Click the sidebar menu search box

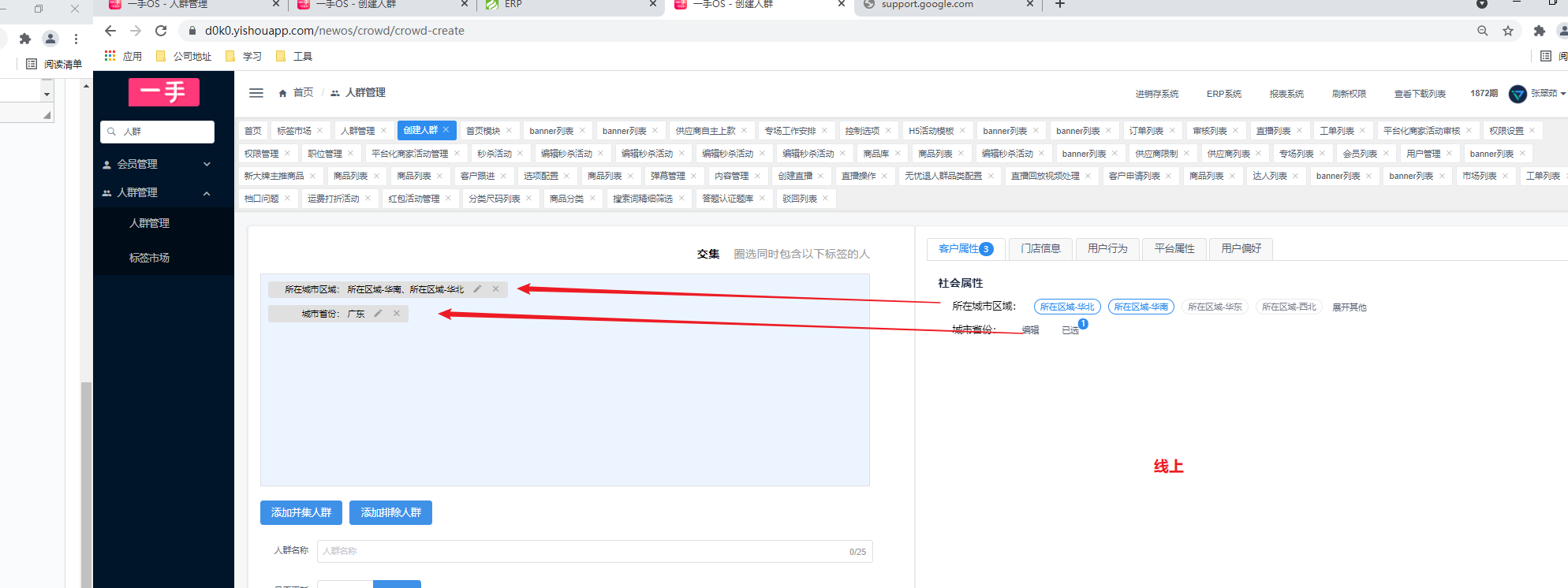(157, 132)
